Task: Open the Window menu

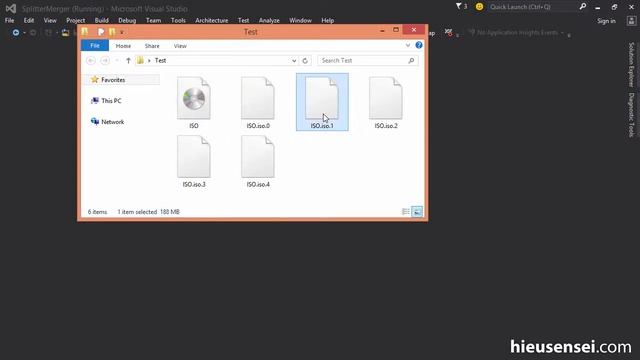Action: (300, 20)
